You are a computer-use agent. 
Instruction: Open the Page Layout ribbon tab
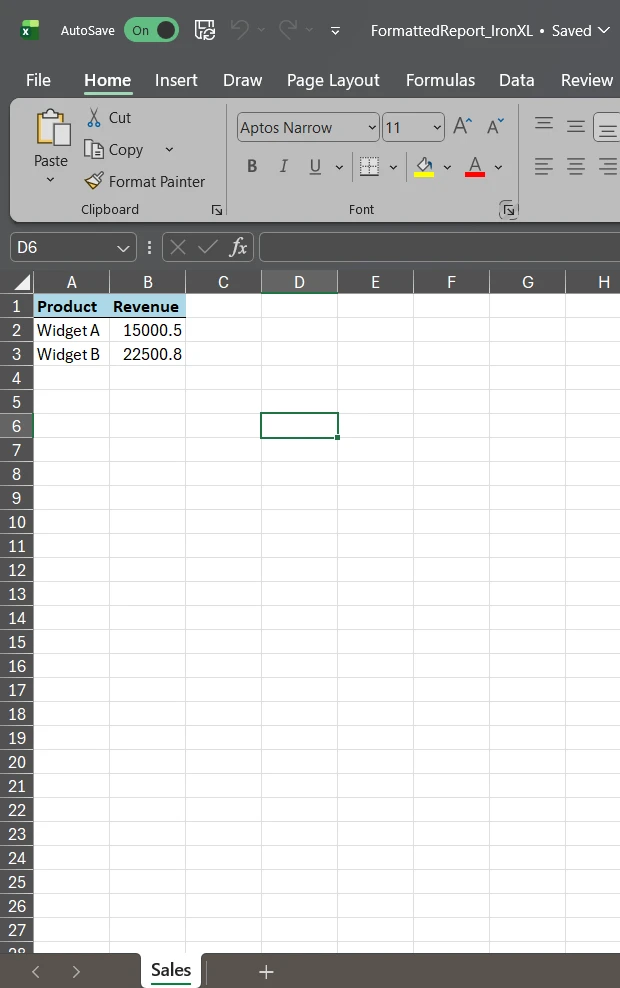333,80
